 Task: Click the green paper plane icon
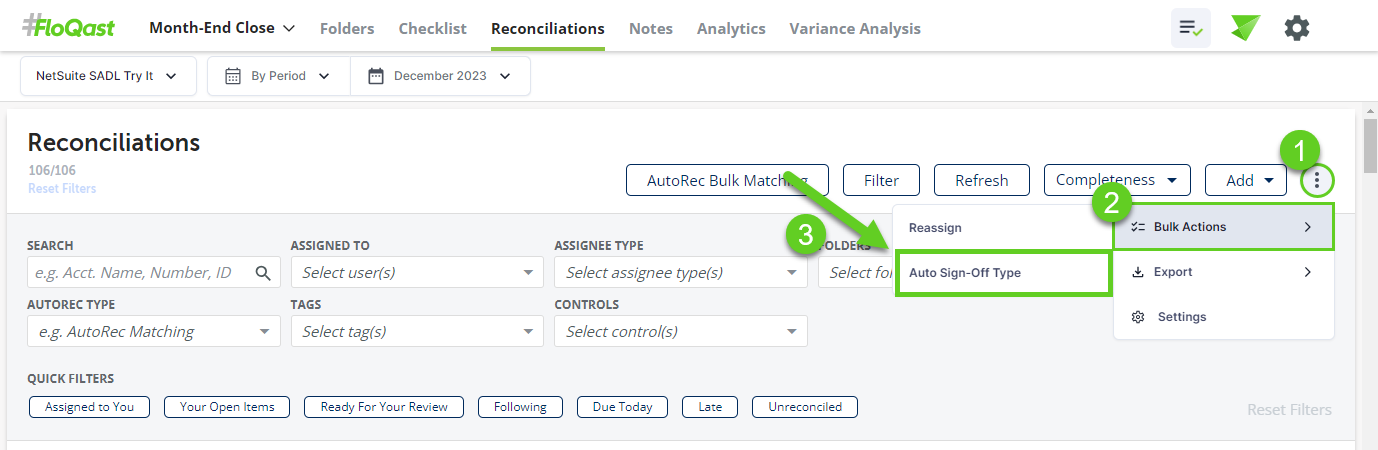(1245, 28)
